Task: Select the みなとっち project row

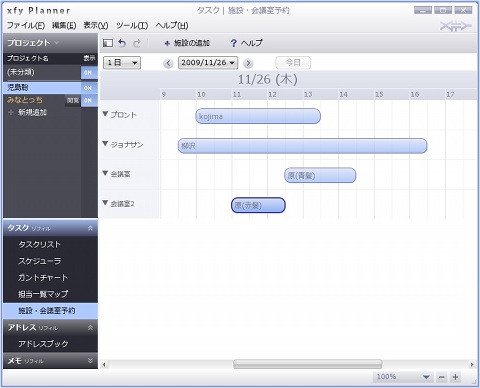Action: (35, 100)
